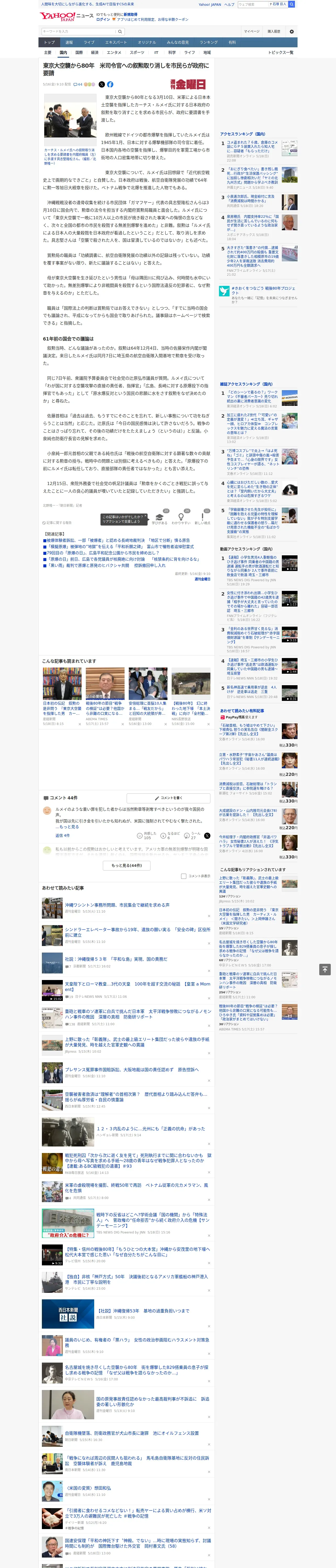The height and width of the screenshot is (1568, 336).
Task: Open the comment count bubble icon (44)
Action: 77,85
